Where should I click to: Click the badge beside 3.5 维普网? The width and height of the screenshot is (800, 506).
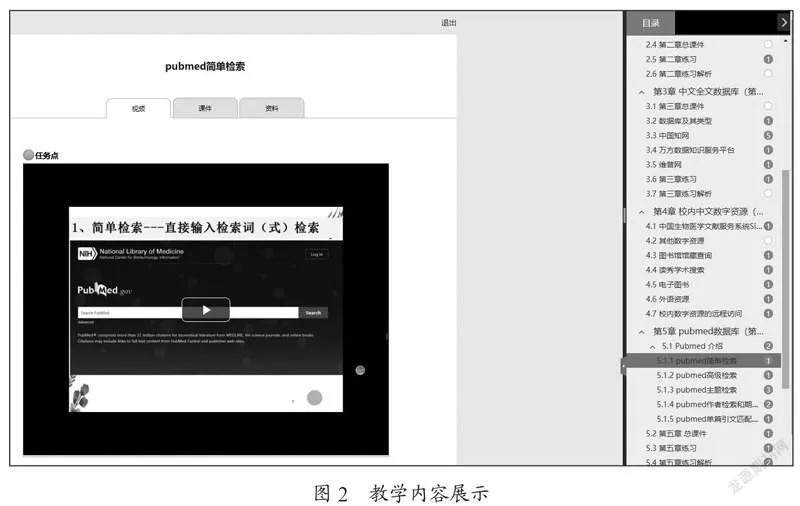coord(768,164)
